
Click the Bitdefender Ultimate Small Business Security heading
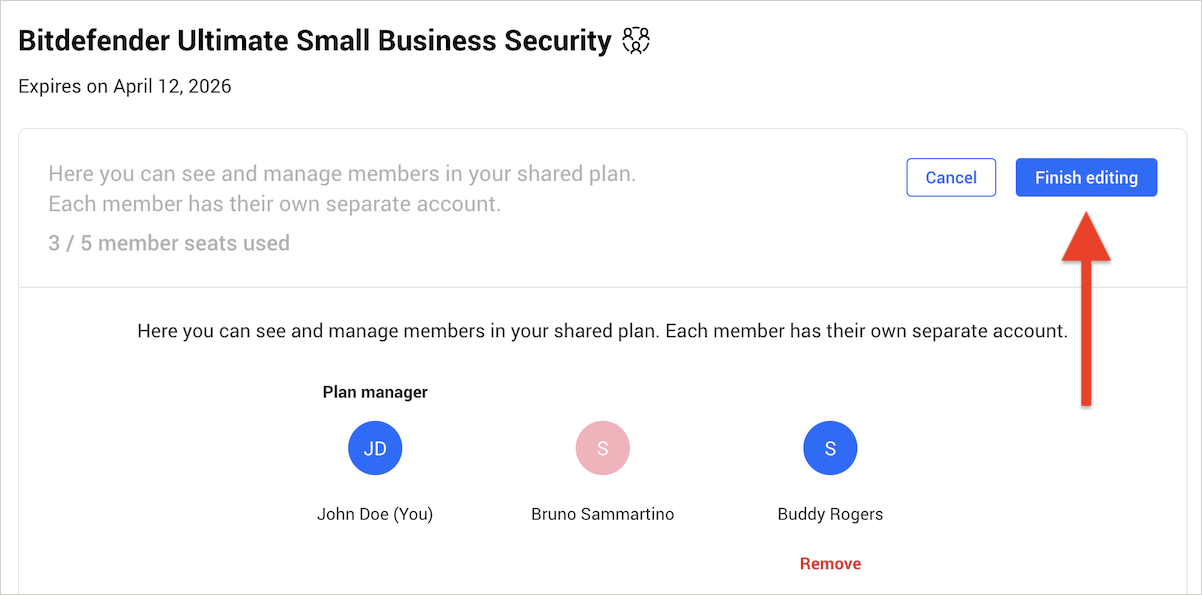(314, 39)
